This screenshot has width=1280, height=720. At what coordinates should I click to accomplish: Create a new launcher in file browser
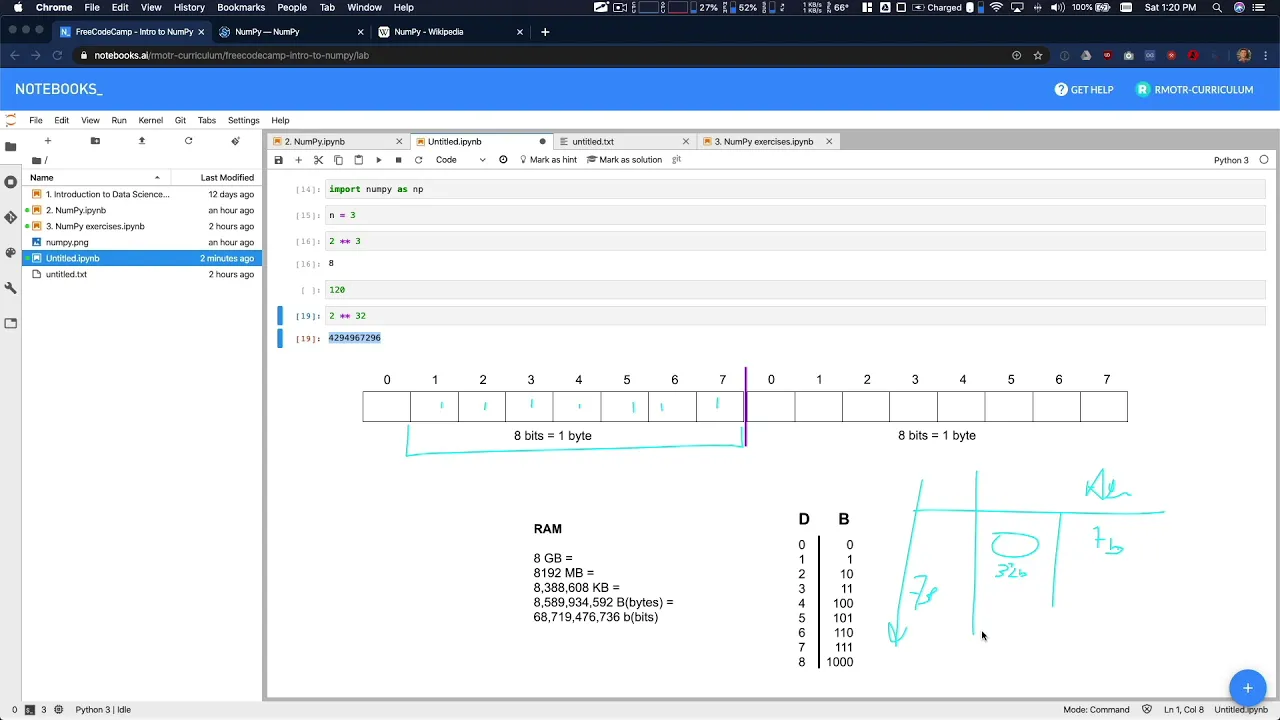47,141
